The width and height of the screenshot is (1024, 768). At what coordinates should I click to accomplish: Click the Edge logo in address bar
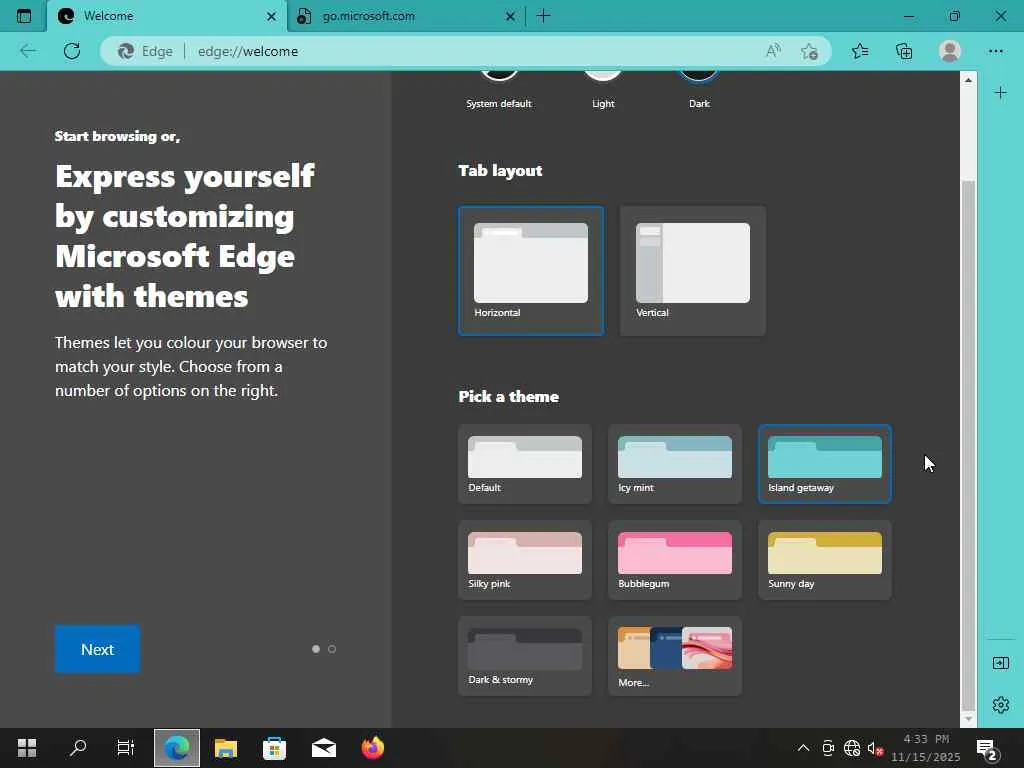[126, 51]
